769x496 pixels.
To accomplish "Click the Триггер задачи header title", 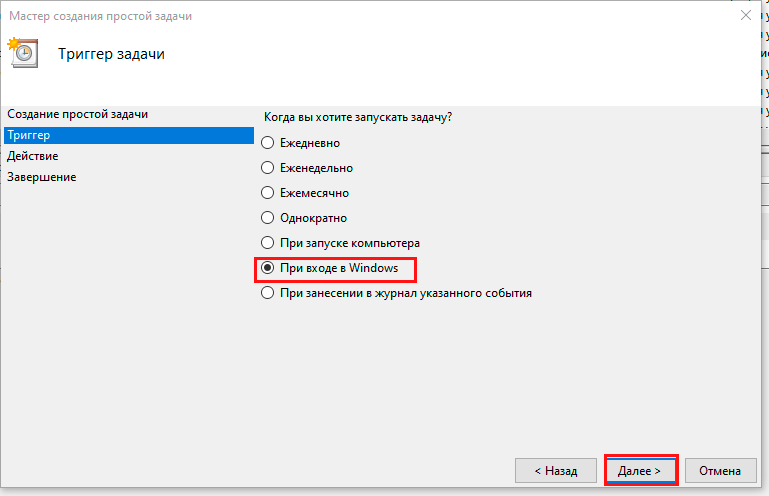I will (x=111, y=54).
